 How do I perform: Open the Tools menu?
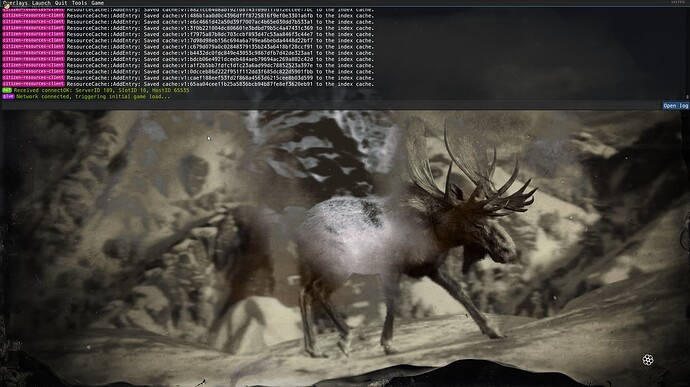tap(79, 3)
